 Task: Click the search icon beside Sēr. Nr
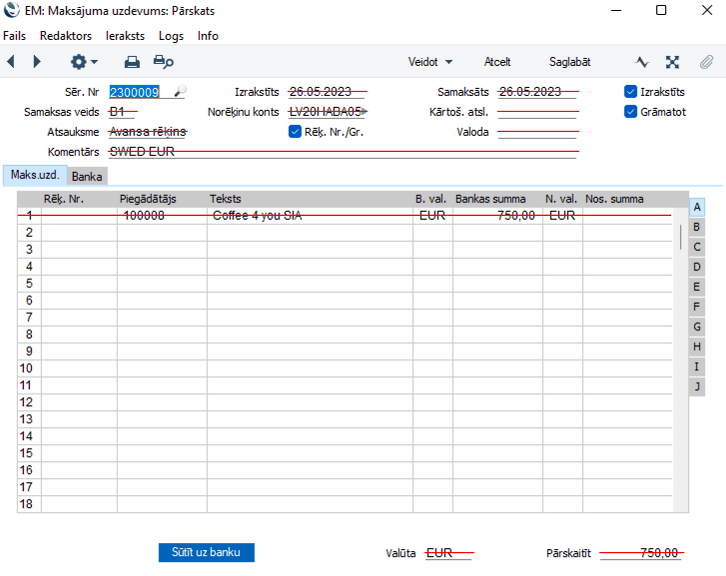180,92
